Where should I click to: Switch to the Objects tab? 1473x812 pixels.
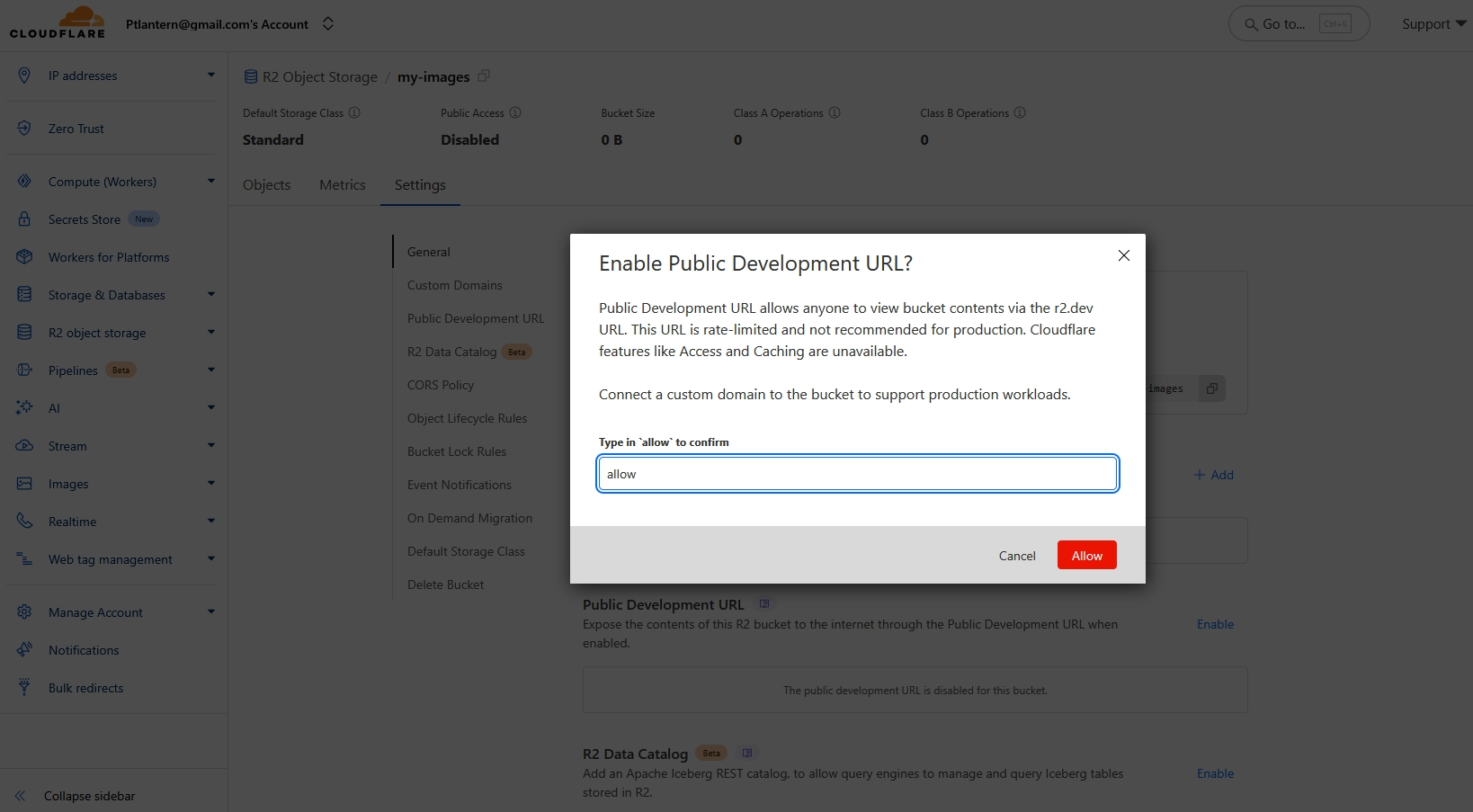click(266, 185)
